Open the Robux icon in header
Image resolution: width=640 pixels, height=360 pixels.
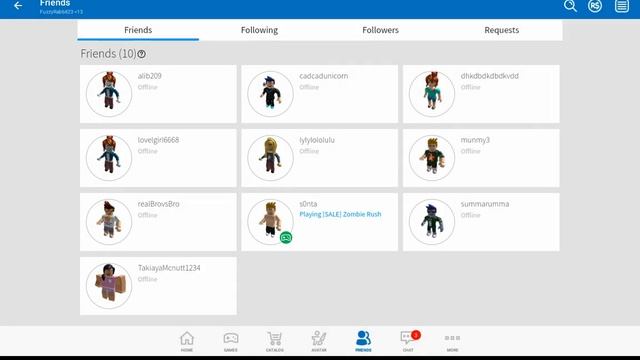tap(595, 6)
